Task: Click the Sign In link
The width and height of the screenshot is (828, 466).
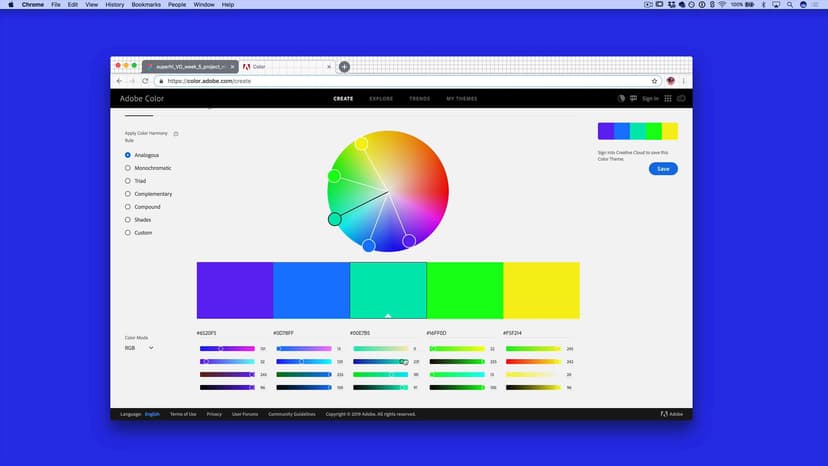Action: coord(650,99)
